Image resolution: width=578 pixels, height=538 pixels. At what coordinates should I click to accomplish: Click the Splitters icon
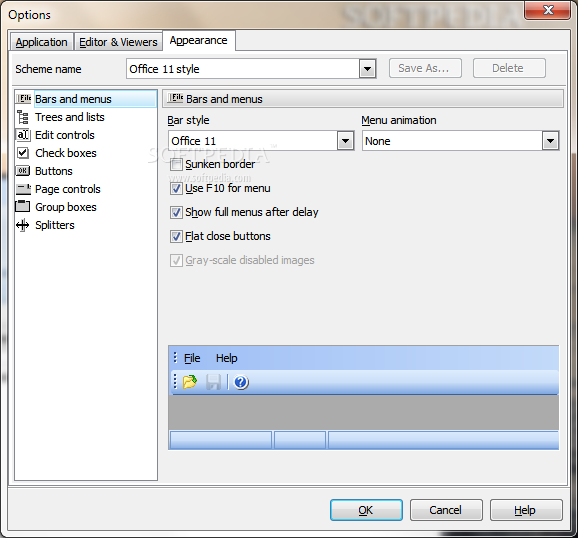pos(22,225)
